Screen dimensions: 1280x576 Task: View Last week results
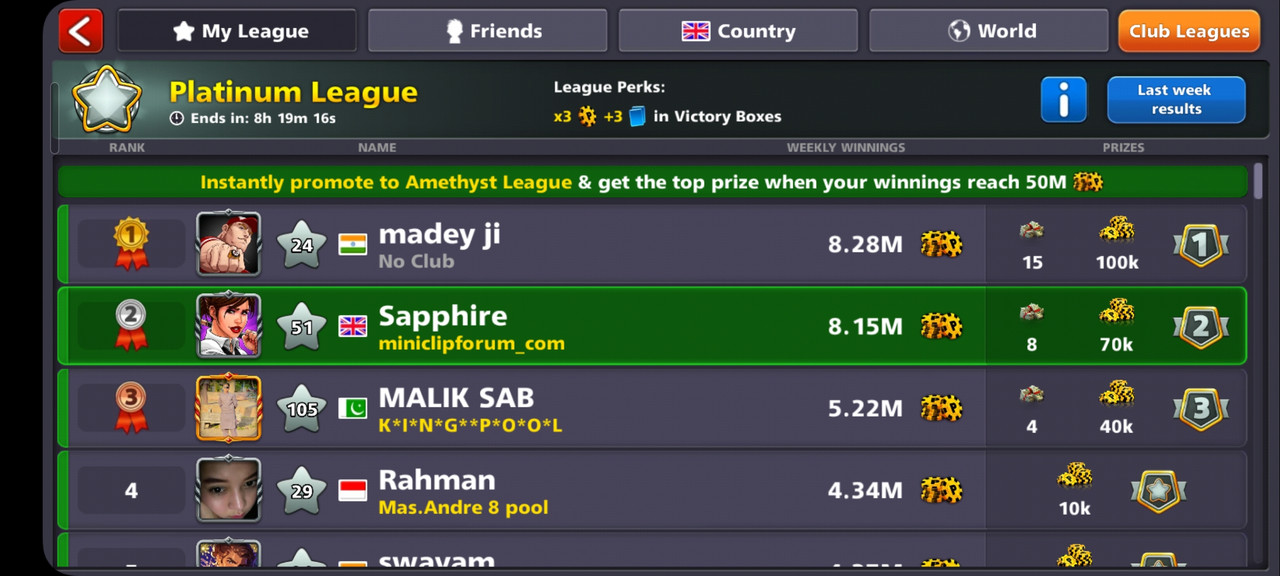[x=1176, y=100]
